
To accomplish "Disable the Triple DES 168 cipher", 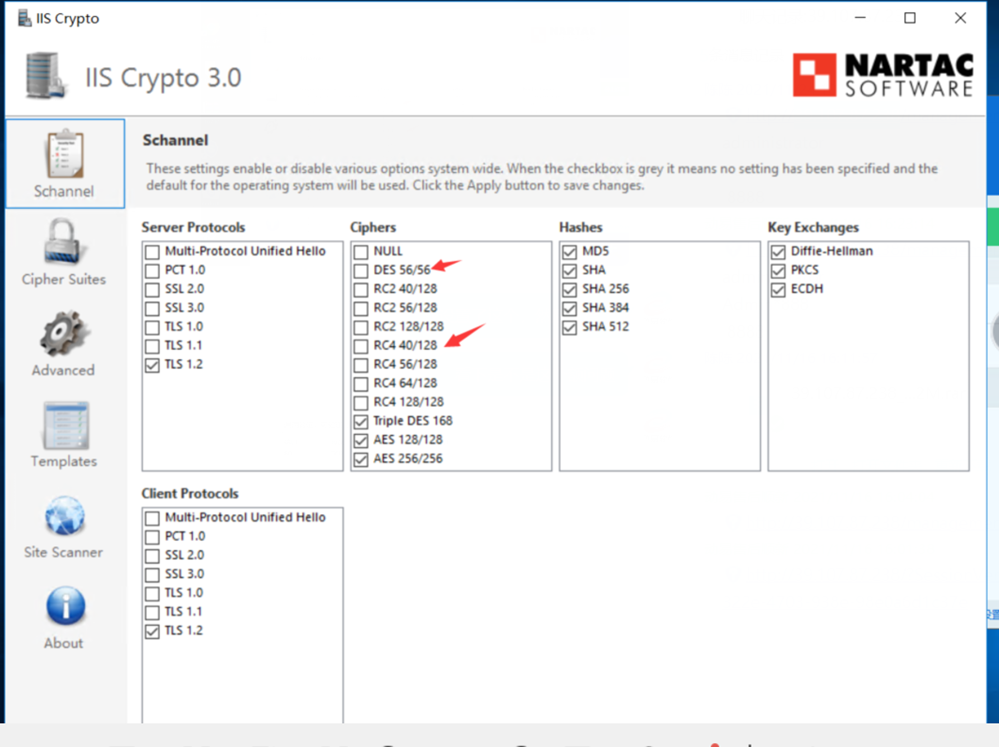I will [361, 421].
